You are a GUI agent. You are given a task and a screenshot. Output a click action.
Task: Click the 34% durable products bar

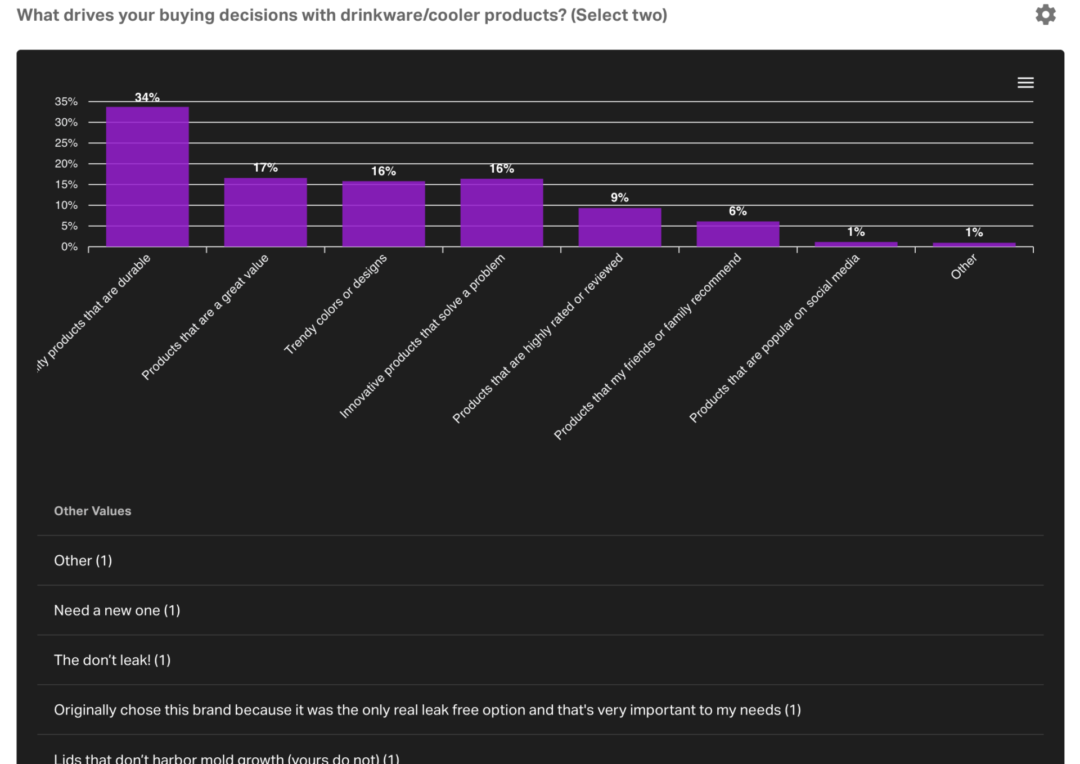pos(147,177)
